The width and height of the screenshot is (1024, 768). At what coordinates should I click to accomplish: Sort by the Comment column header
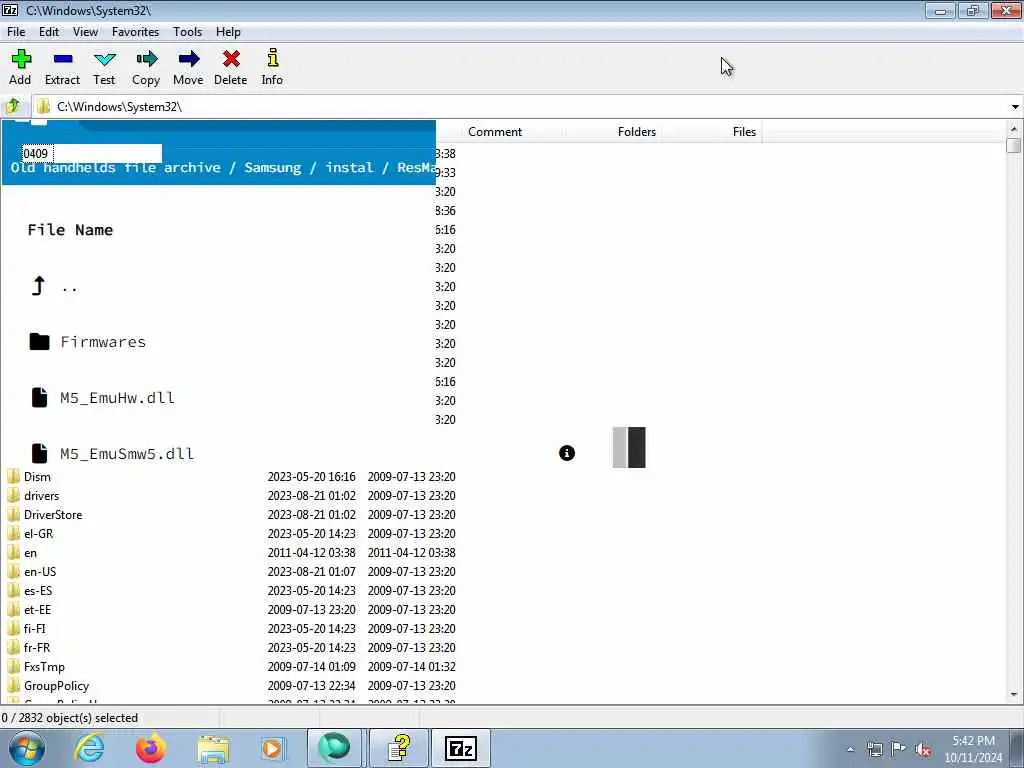[x=494, y=131]
